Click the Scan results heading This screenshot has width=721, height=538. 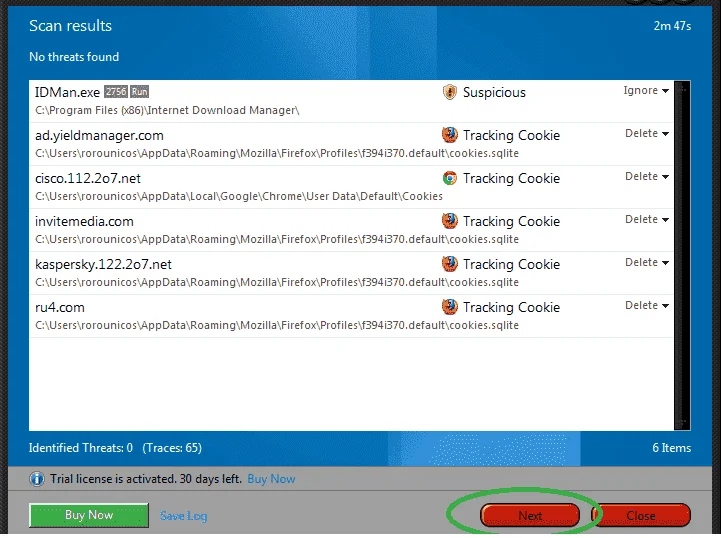(70, 26)
